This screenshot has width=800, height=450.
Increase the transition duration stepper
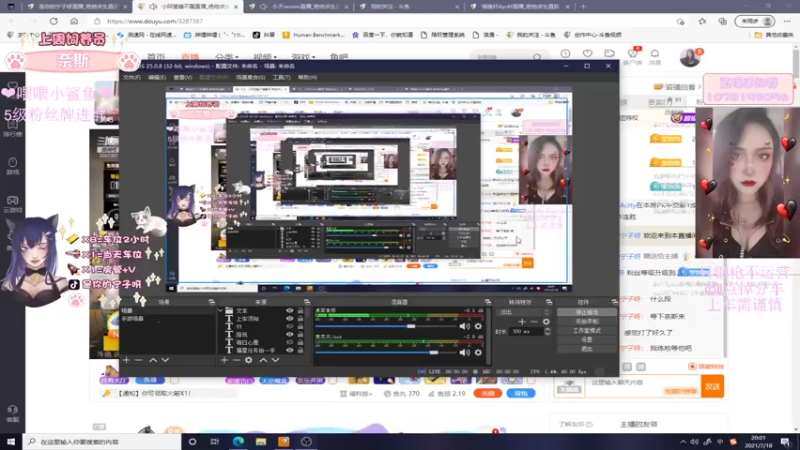tap(547, 329)
